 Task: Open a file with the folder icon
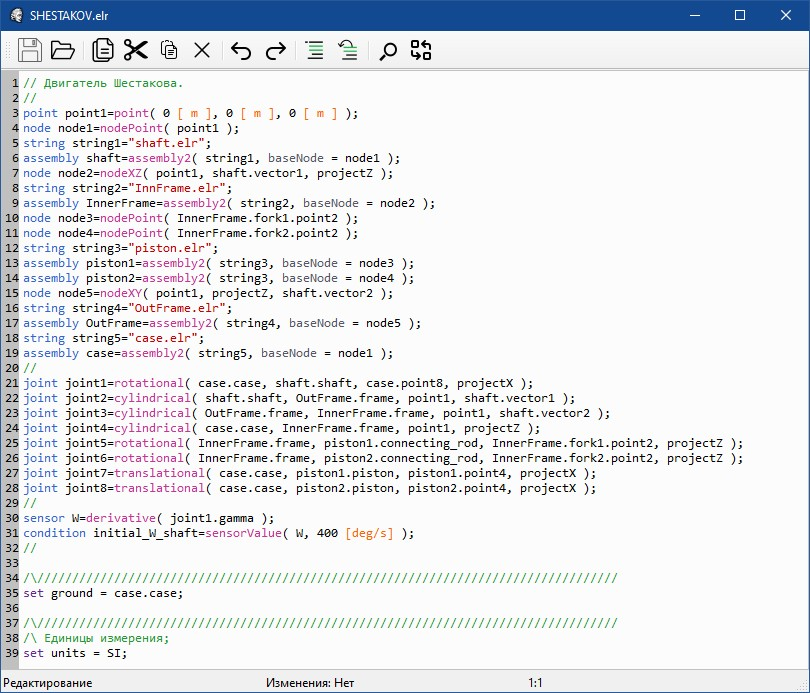pyautogui.click(x=63, y=50)
